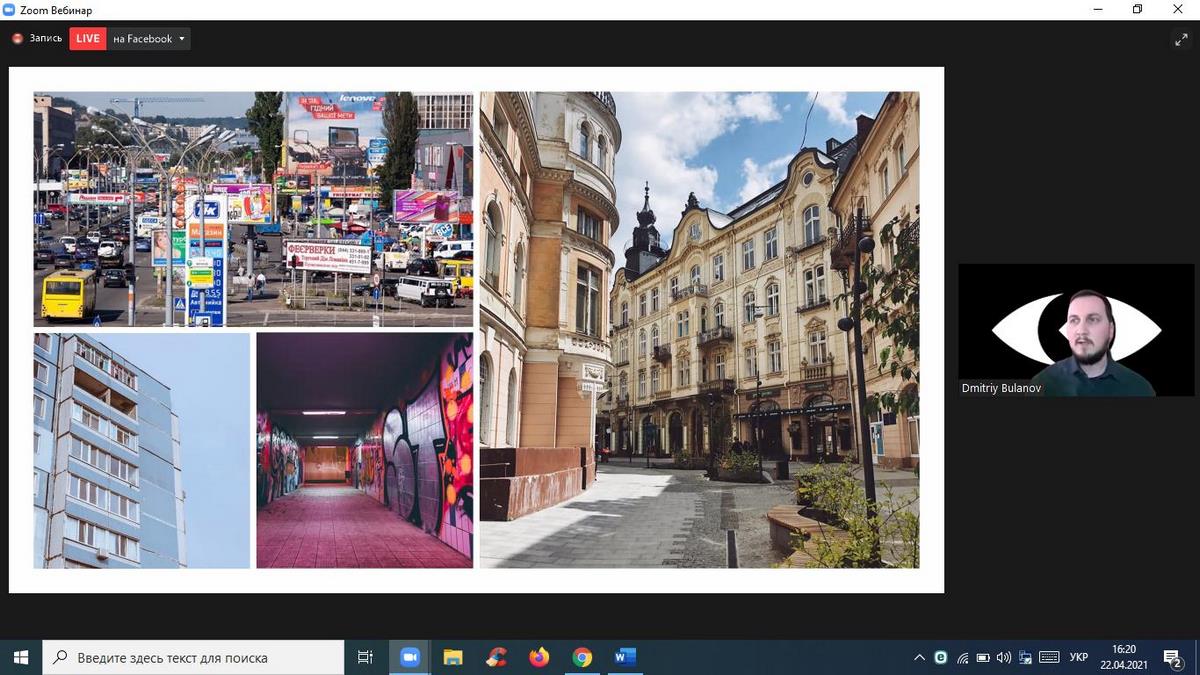Open the volume control in system tray
This screenshot has height=675, width=1200.
1004,657
